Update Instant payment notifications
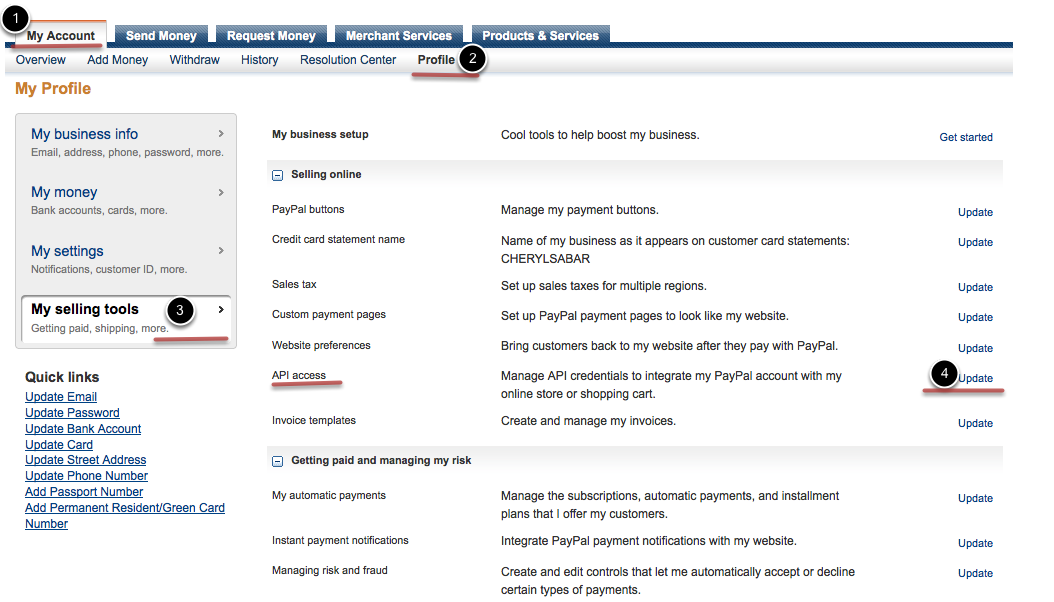 (x=975, y=543)
